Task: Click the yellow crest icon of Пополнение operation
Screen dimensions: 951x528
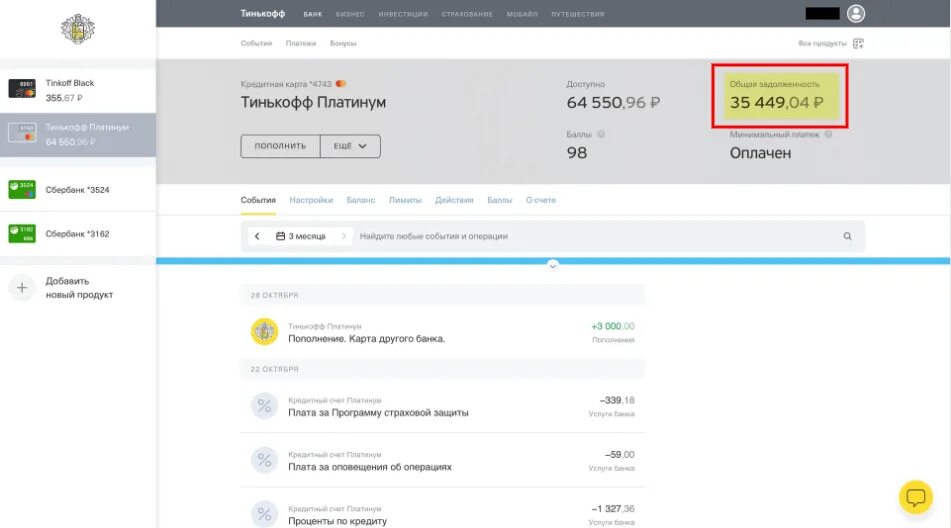Action: tap(264, 332)
